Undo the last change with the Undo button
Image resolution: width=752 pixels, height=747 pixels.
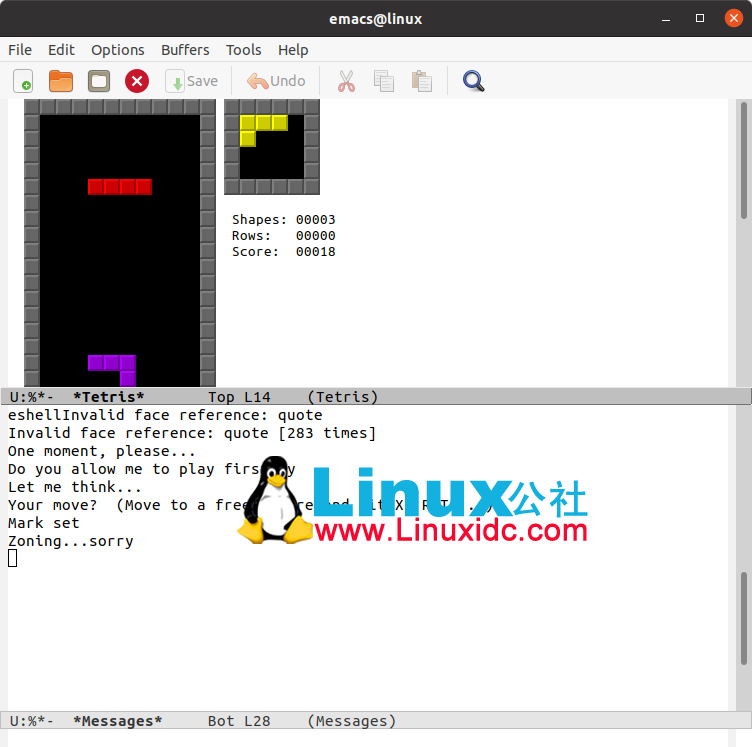tap(276, 81)
